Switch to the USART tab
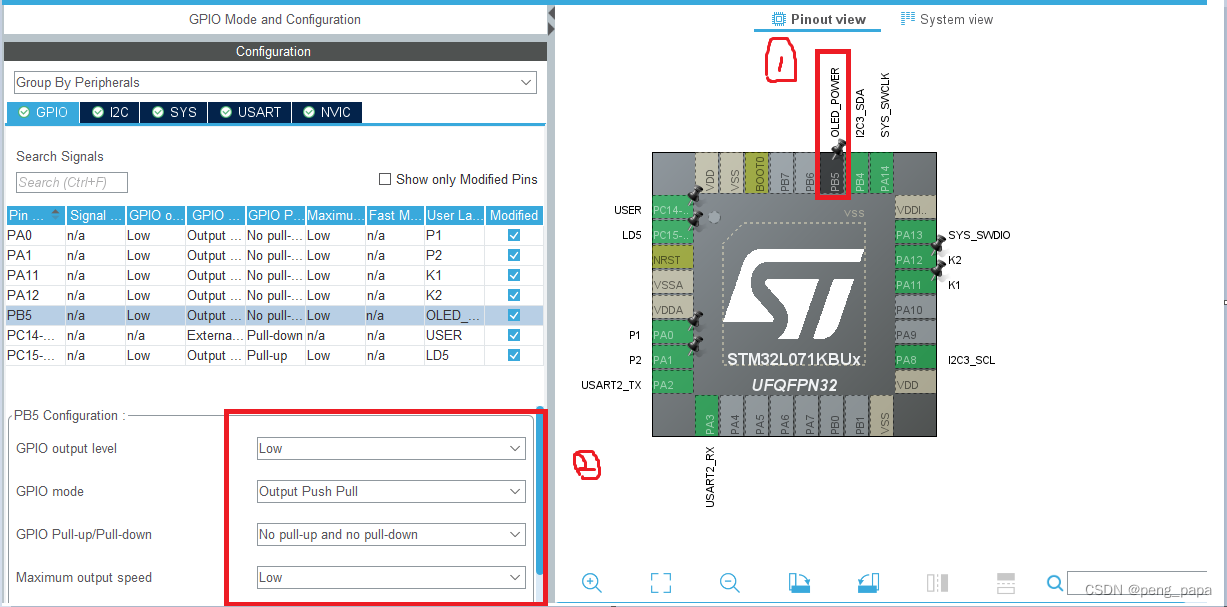Screen dimensions: 1227x607 (250, 112)
